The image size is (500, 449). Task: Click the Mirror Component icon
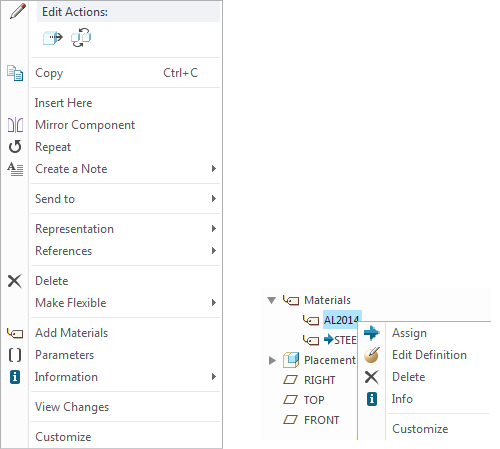point(15,125)
